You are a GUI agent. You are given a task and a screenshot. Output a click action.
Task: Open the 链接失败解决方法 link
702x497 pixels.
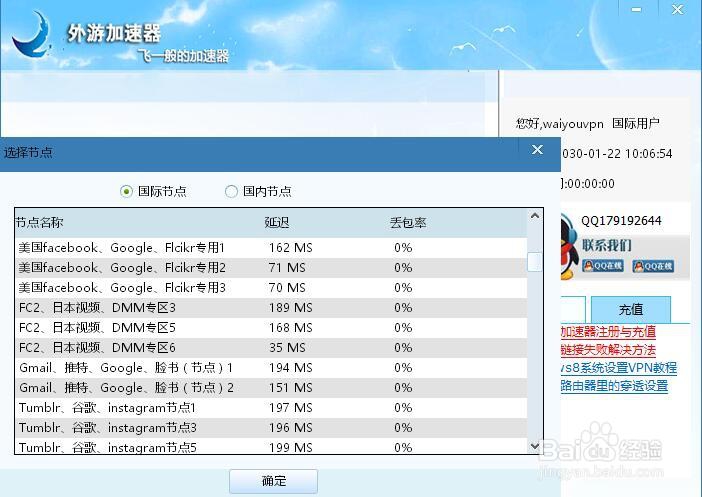coord(608,350)
